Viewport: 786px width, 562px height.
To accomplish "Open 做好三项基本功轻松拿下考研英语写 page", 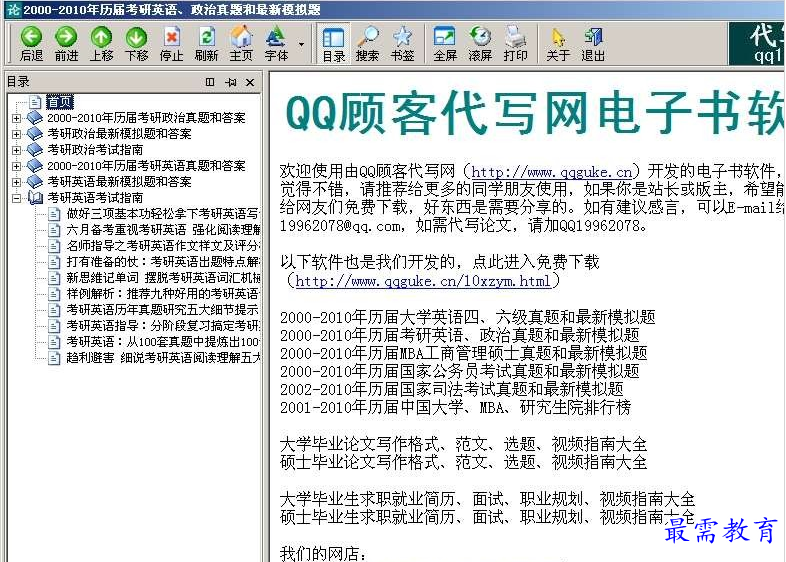I will pyautogui.click(x=163, y=214).
